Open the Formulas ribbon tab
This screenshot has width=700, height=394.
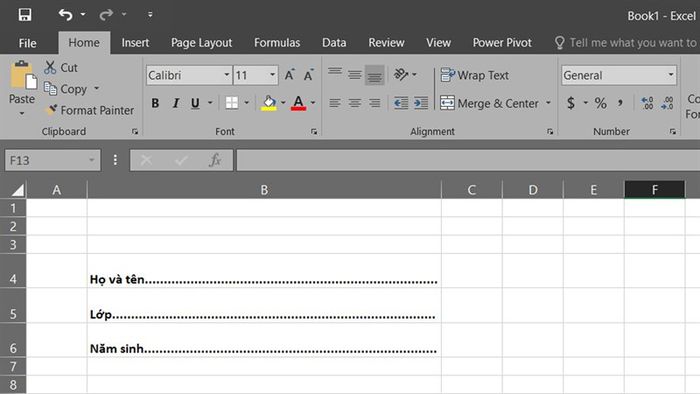click(277, 42)
